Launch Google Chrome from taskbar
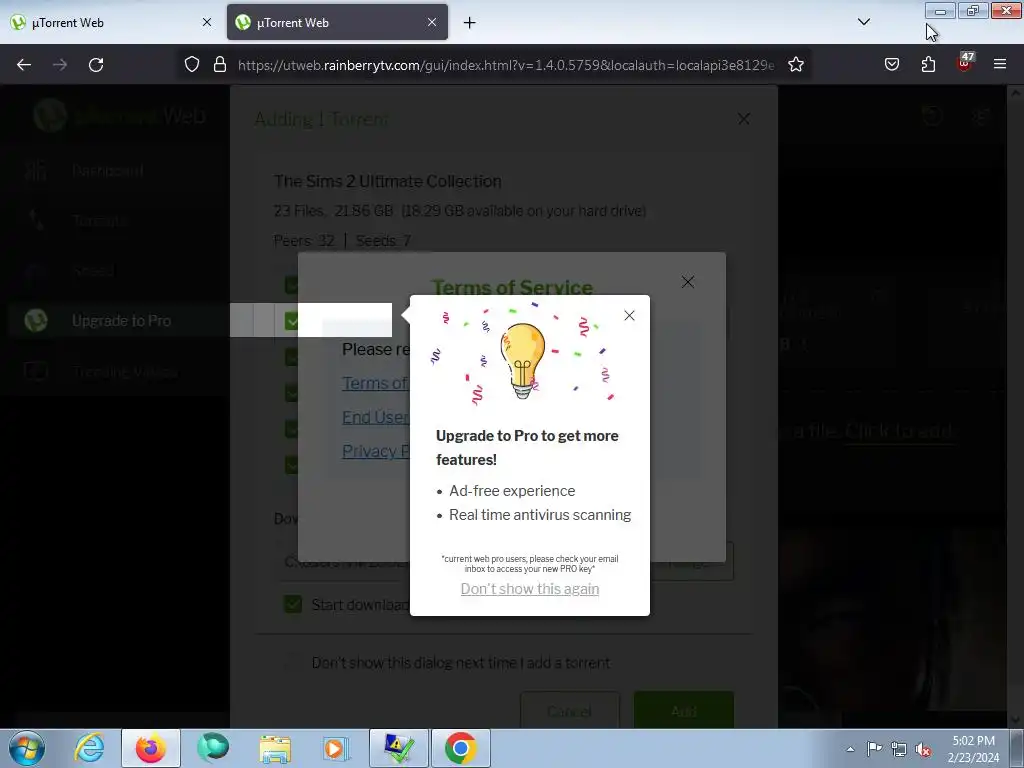 click(461, 748)
